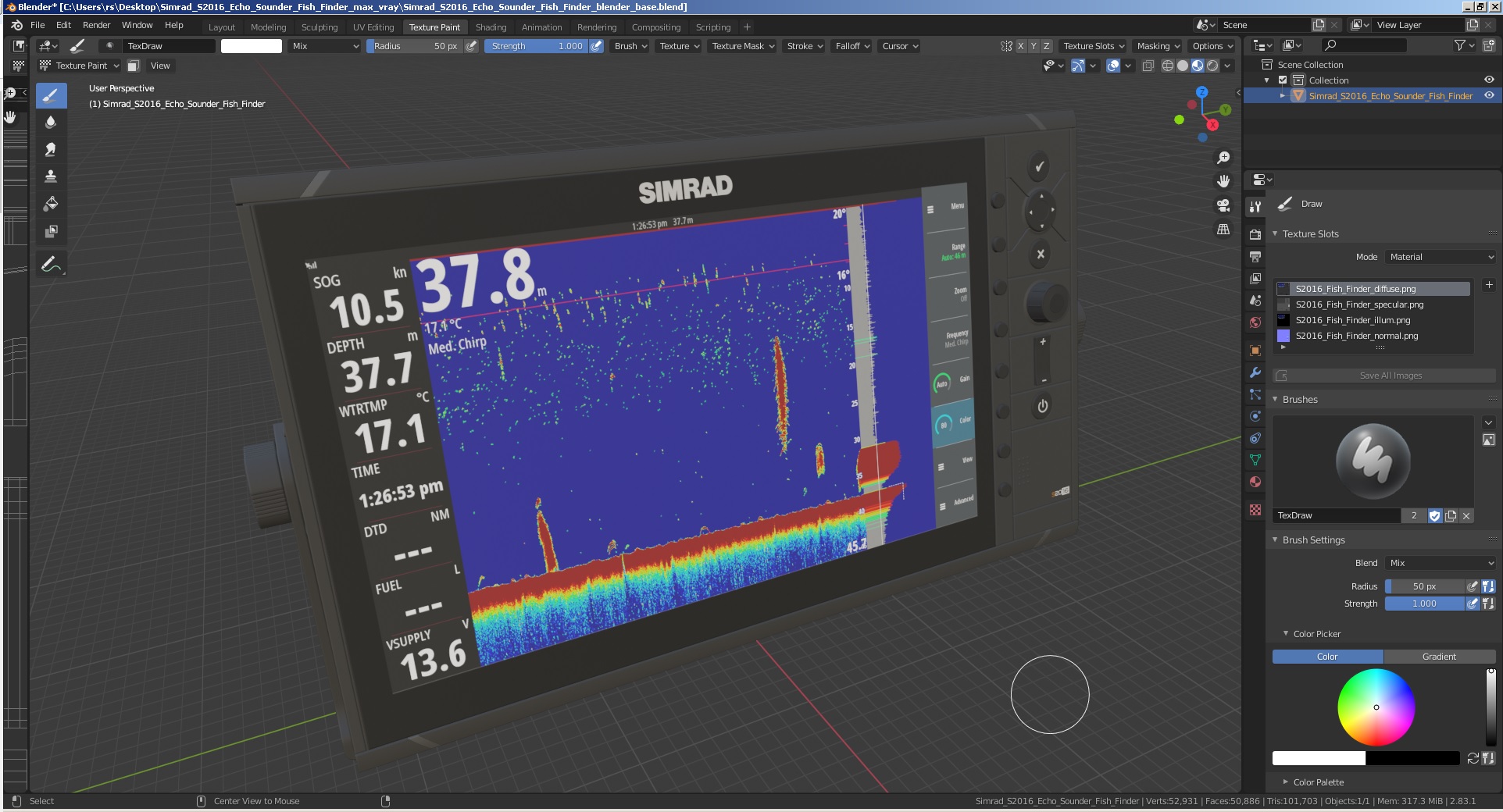1503x812 pixels.
Task: Toggle show overlays button
Action: point(1113,66)
